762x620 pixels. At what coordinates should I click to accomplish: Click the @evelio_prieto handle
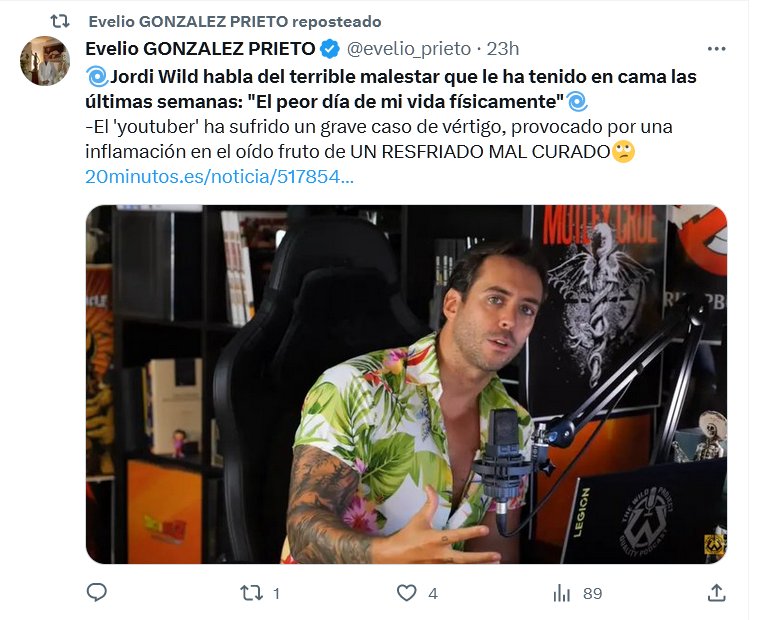pos(409,49)
